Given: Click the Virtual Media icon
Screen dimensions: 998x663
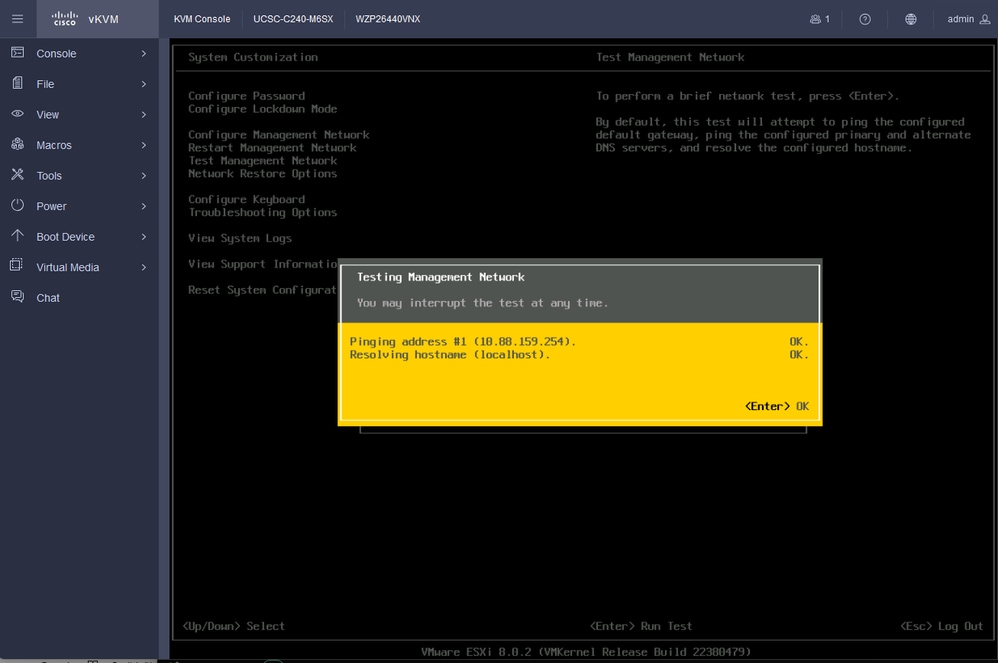Looking at the screenshot, I should point(17,266).
